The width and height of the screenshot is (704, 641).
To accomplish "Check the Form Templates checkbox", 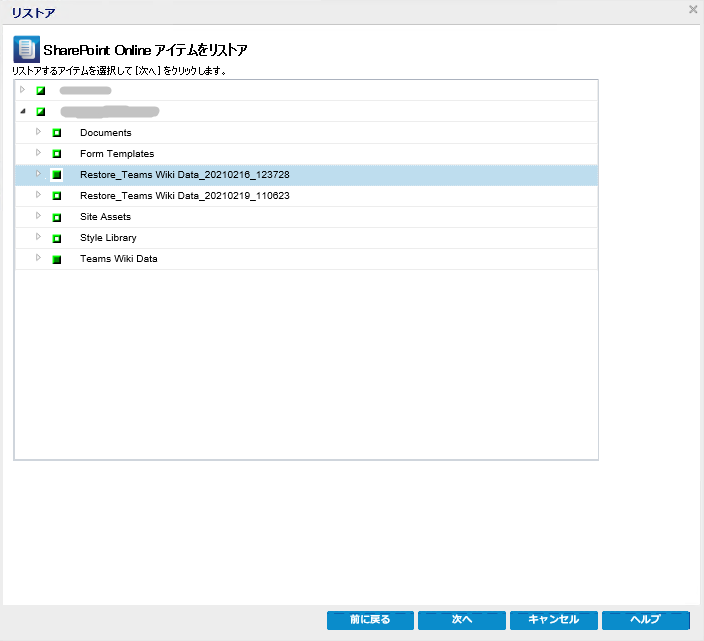I will click(57, 154).
